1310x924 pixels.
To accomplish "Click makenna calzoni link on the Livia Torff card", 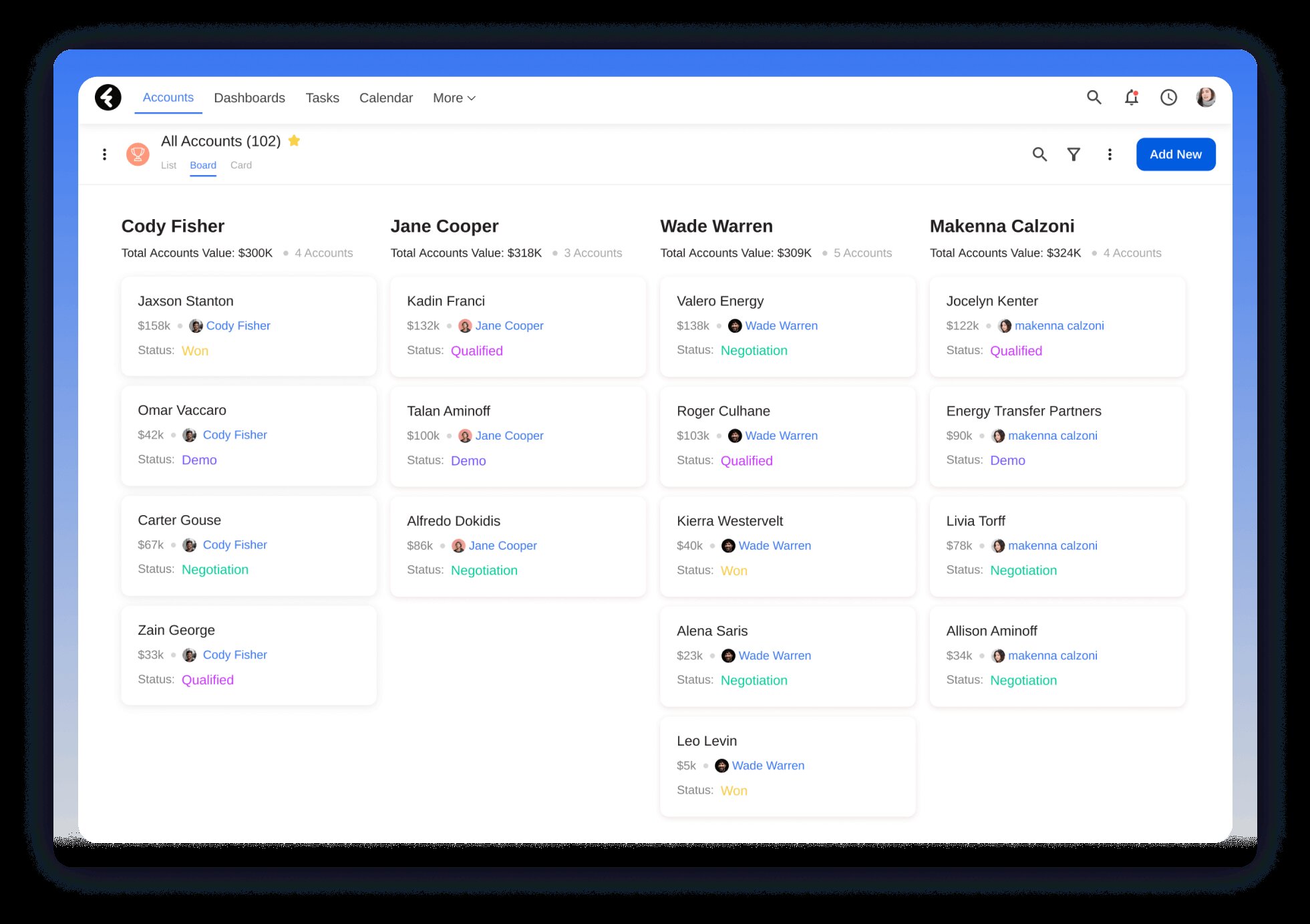I will [x=1052, y=546].
